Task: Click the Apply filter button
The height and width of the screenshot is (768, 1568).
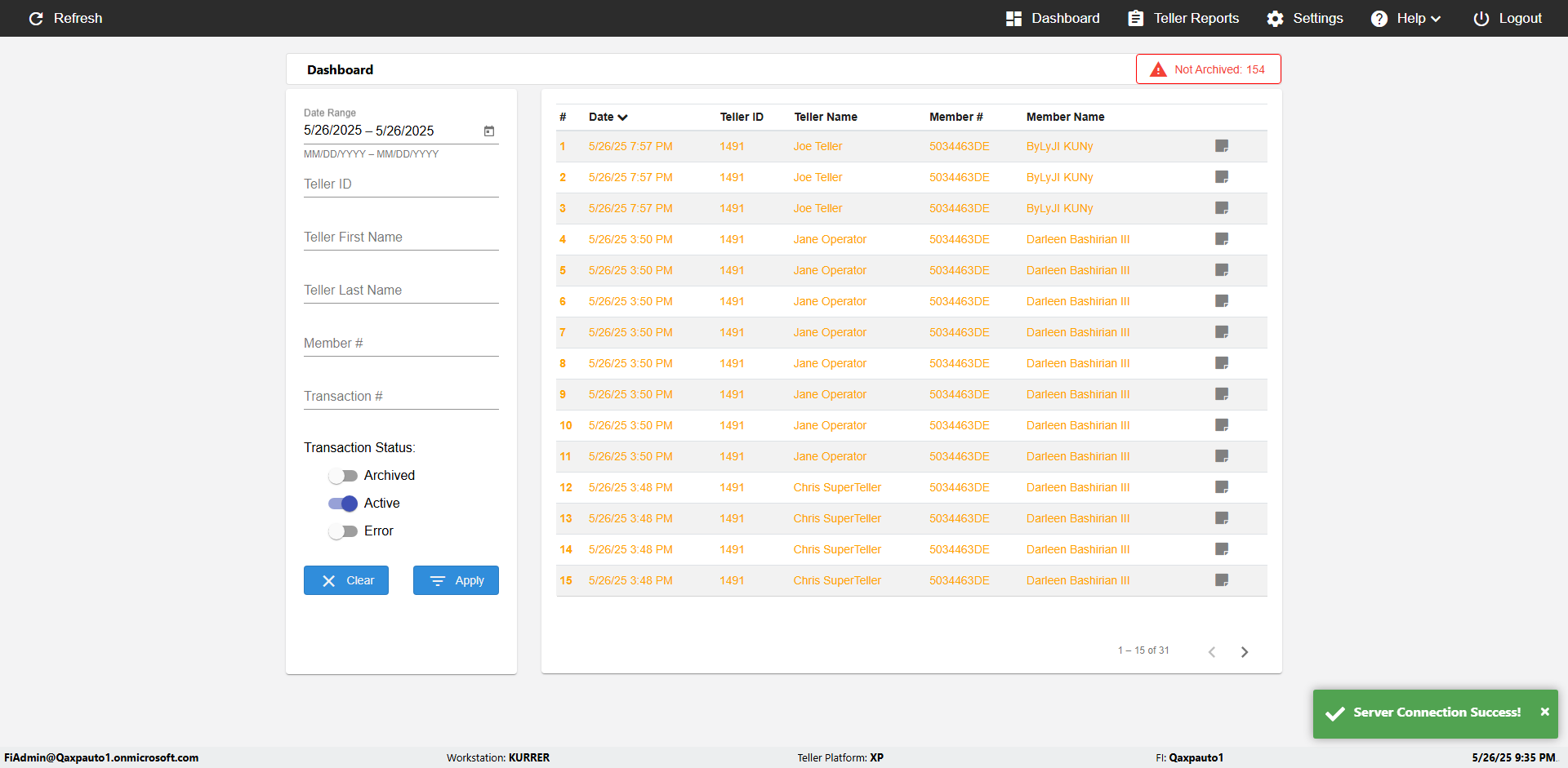Action: 456,580
